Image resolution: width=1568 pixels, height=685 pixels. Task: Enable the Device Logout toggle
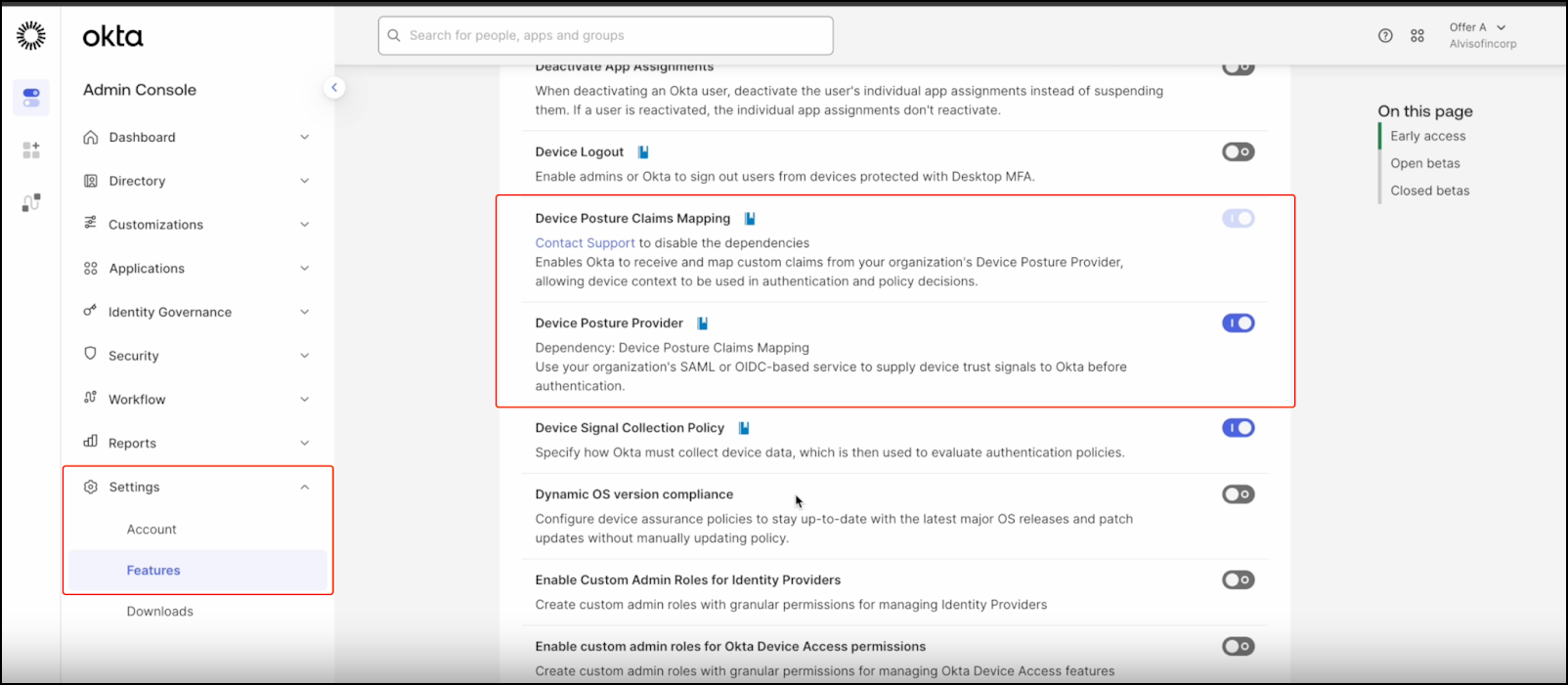tap(1239, 152)
